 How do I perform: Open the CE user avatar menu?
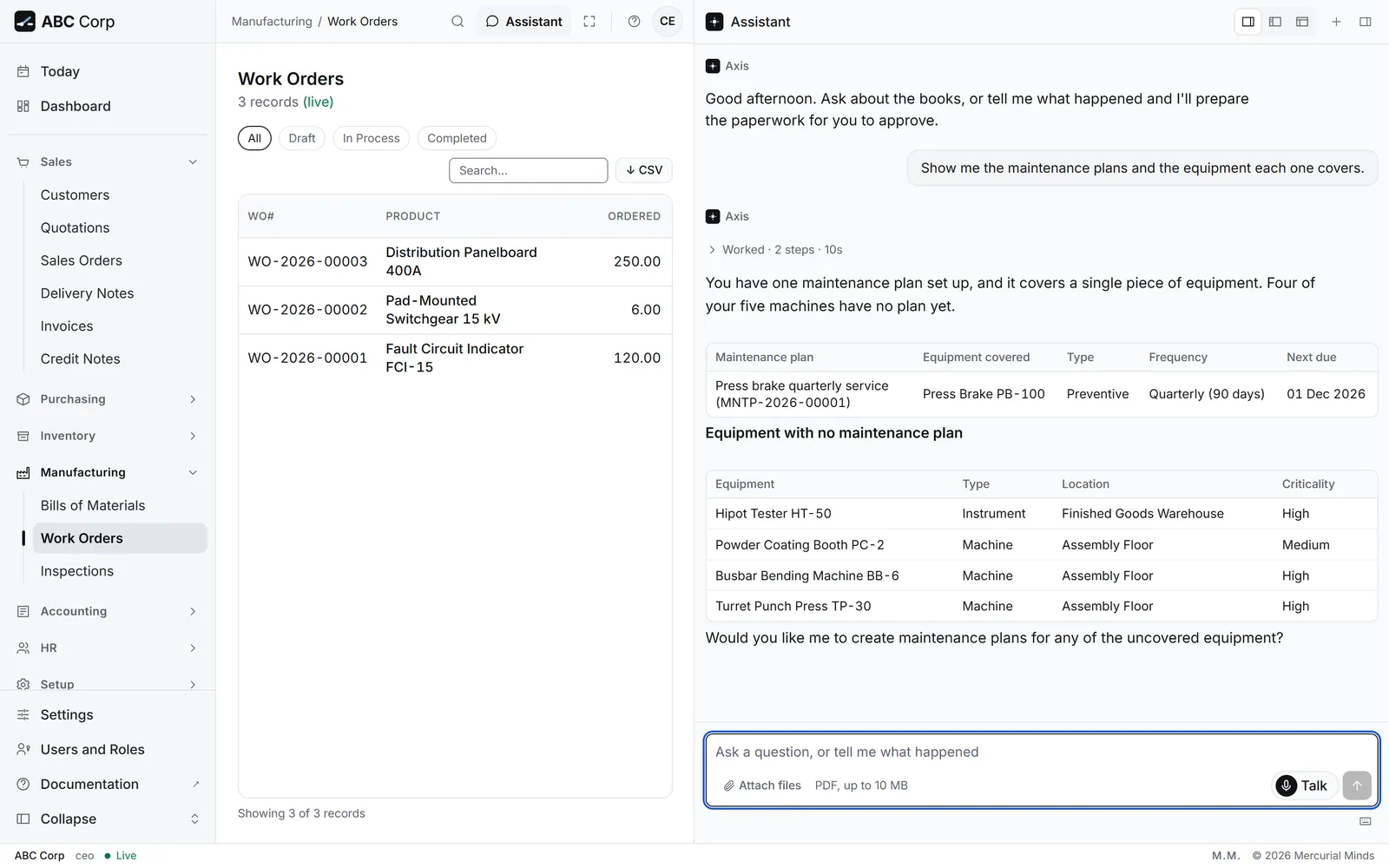(x=668, y=22)
